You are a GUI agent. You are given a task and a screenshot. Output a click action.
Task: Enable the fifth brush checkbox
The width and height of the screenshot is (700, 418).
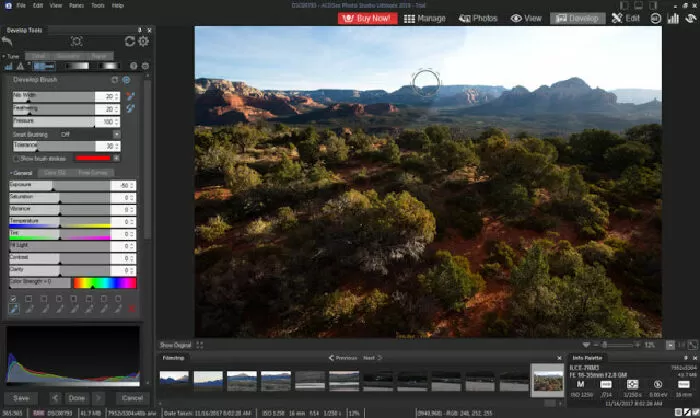point(74,298)
